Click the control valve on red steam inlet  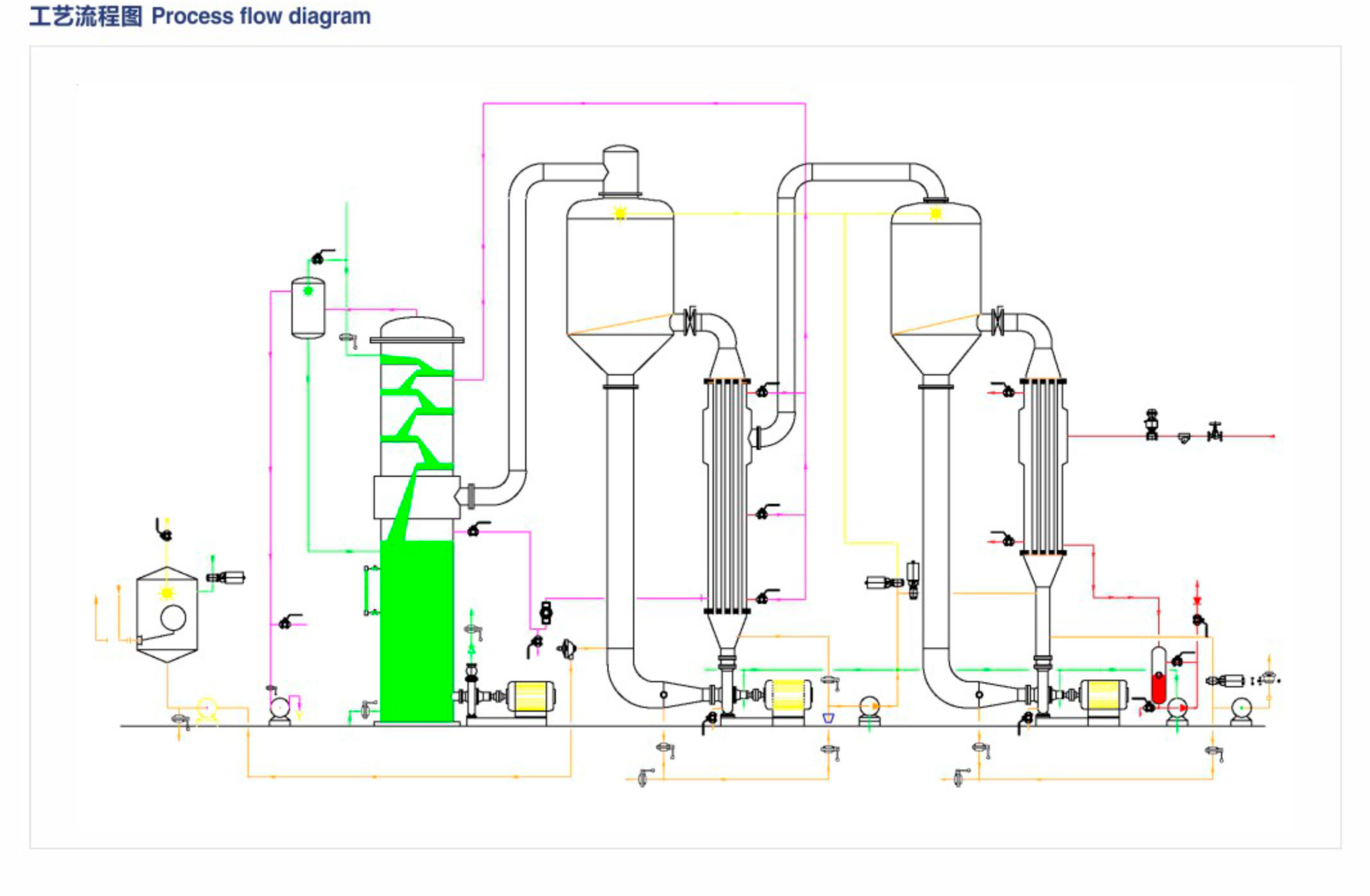pos(1152,426)
